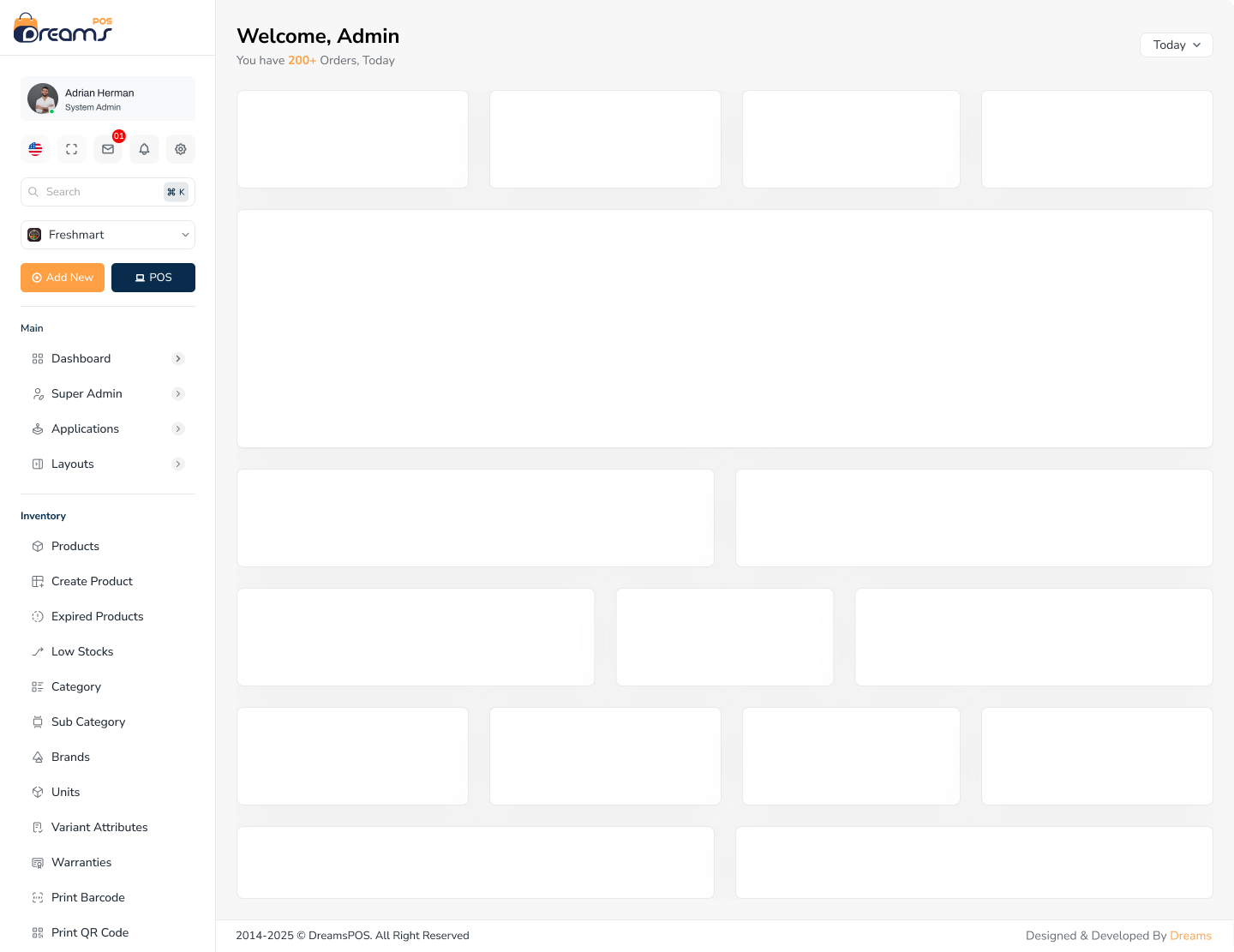1234x952 pixels.
Task: Click the US flag language icon
Action: [x=35, y=149]
